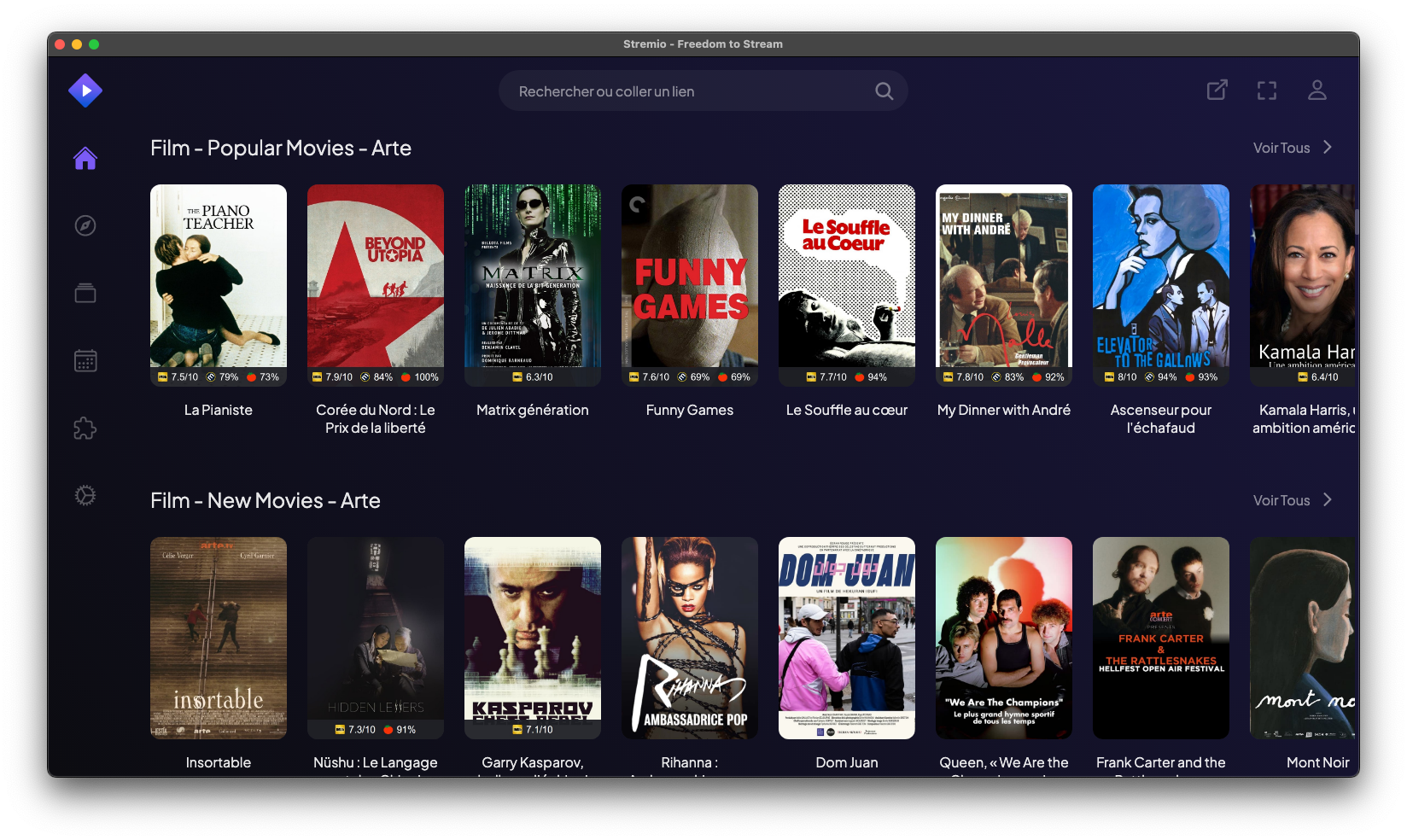The height and width of the screenshot is (840, 1407).
Task: Open Discover compass icon in sidebar
Action: (x=85, y=225)
